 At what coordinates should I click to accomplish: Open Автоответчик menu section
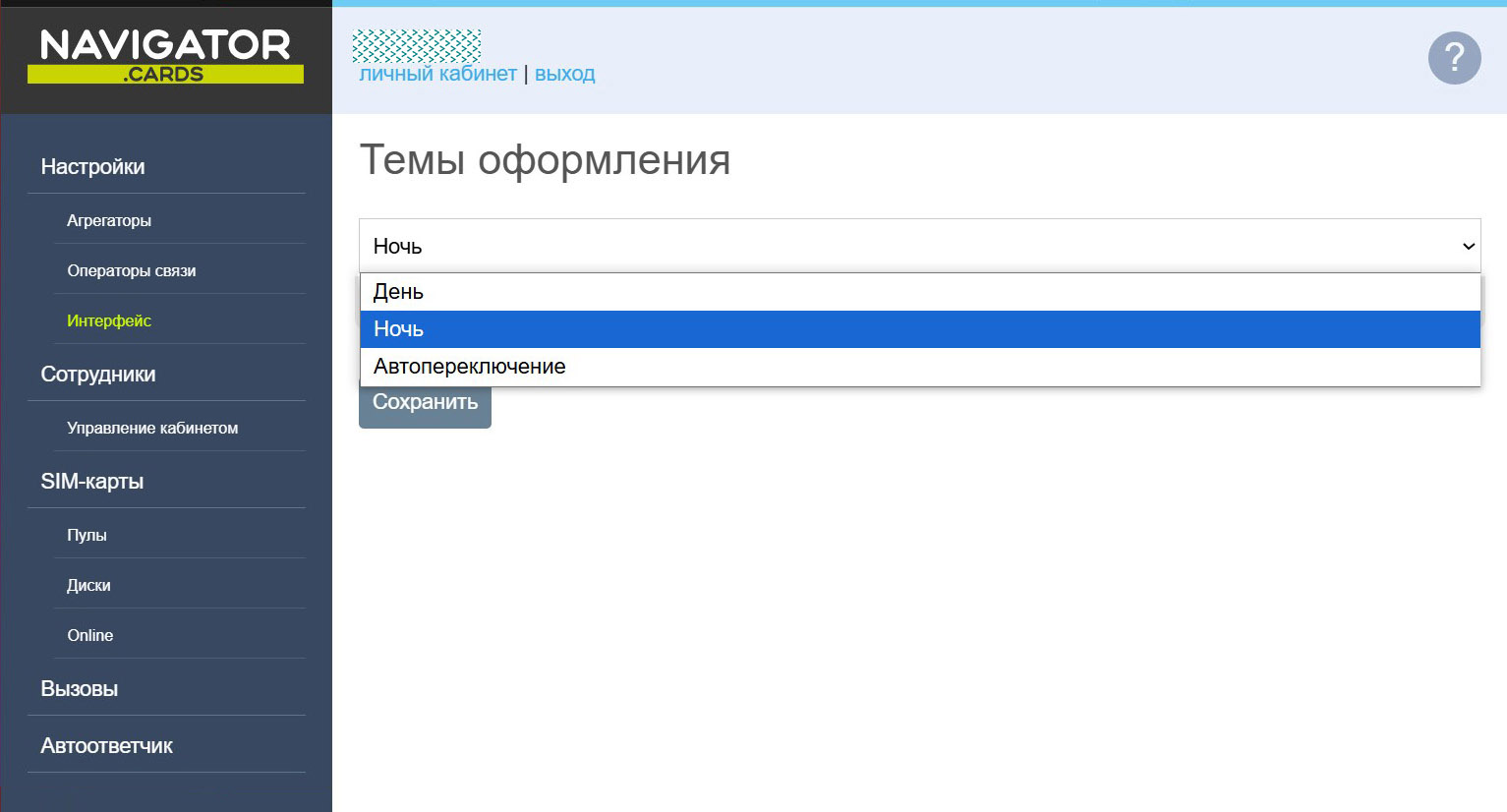pos(106,746)
